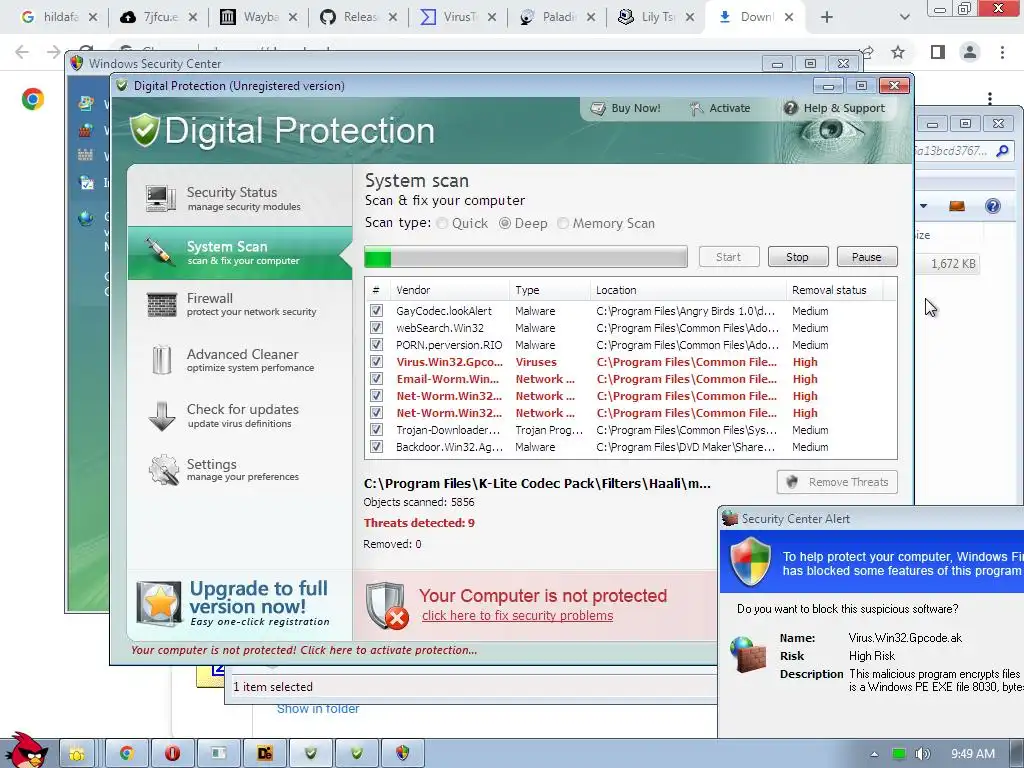Click the System Scan syringe icon

click(x=159, y=251)
